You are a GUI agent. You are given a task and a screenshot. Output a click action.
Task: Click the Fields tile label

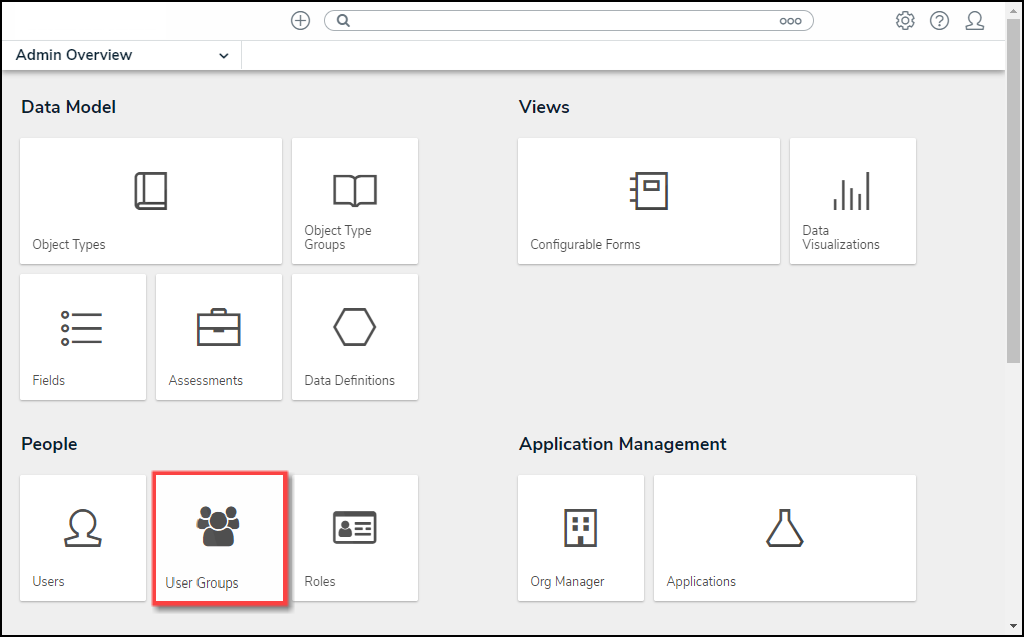click(49, 380)
